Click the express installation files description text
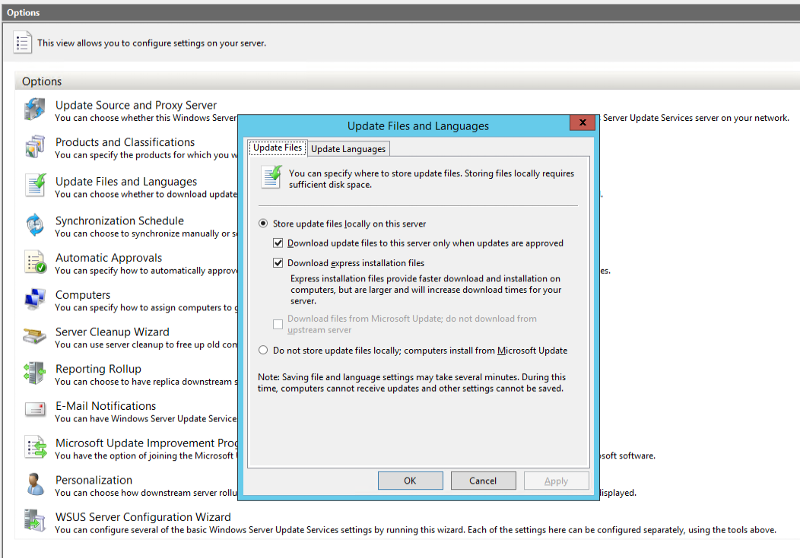This screenshot has height=558, width=800. point(426,289)
